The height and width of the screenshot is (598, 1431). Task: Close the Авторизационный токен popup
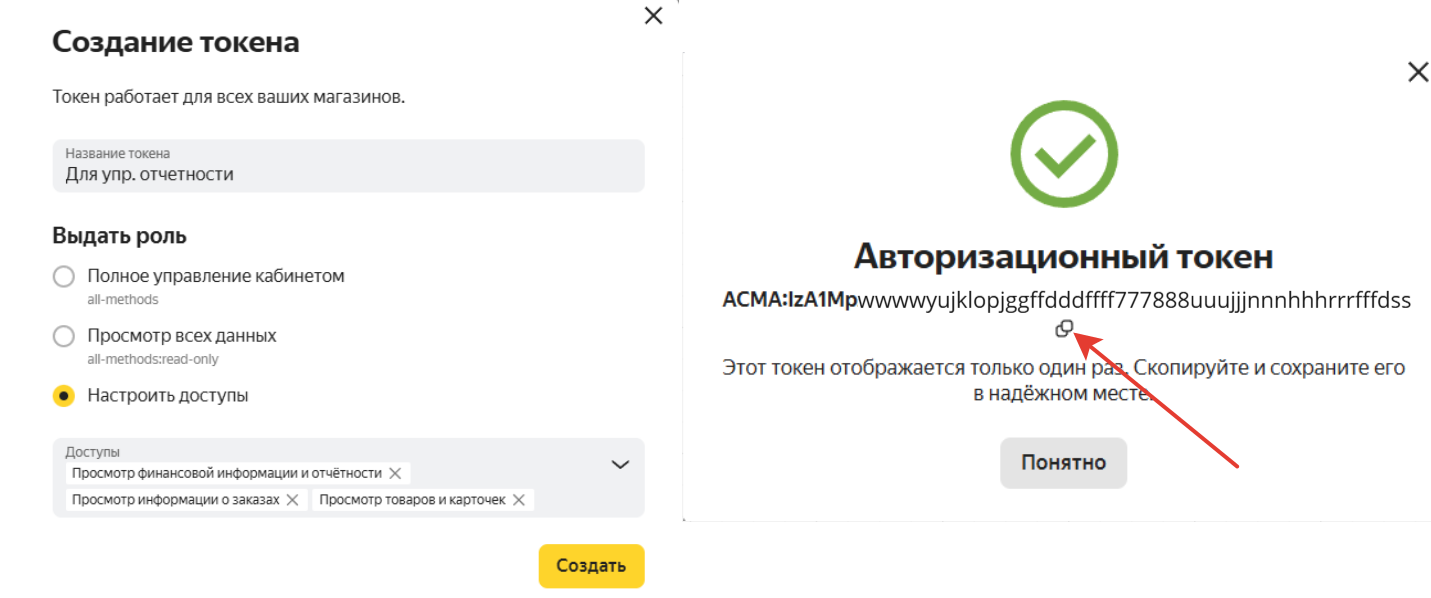pyautogui.click(x=1418, y=72)
